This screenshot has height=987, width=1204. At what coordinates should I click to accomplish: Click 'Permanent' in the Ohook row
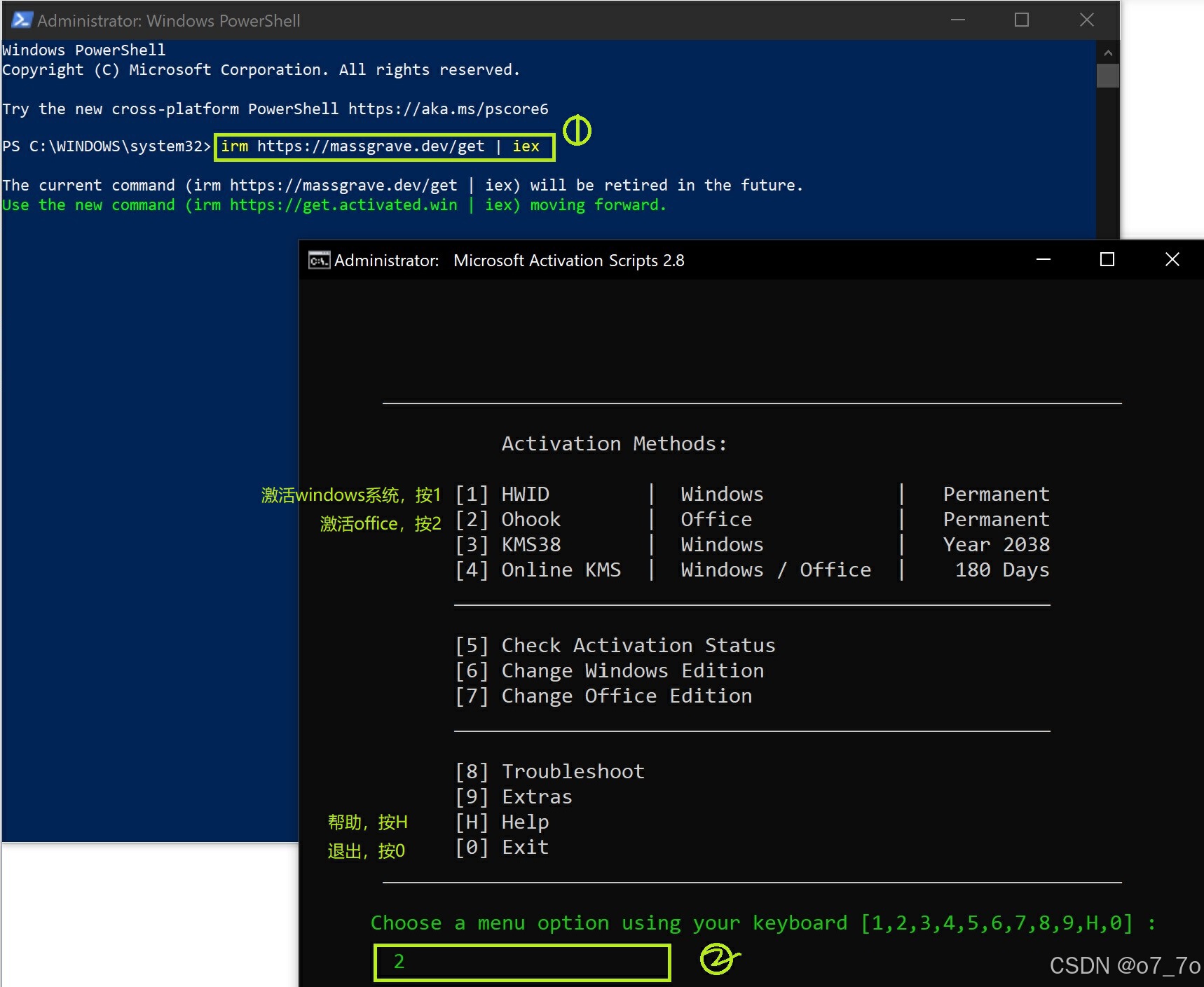coord(997,519)
